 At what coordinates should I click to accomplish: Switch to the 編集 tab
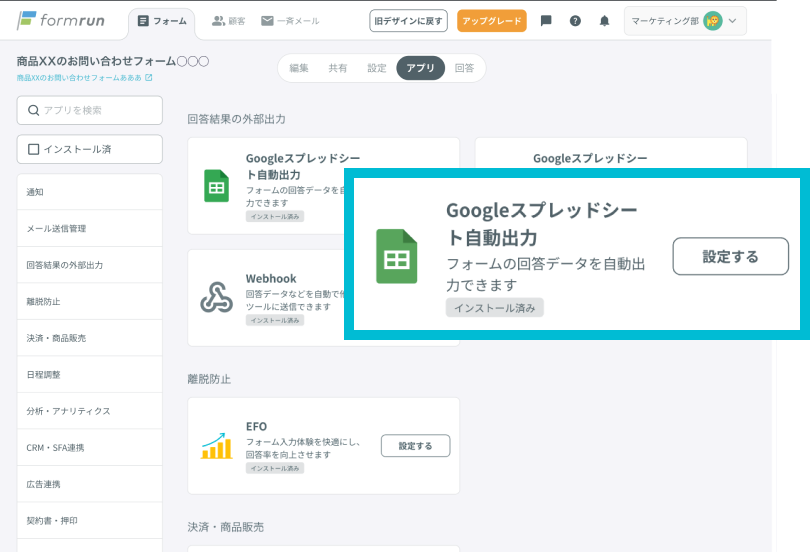point(299,68)
